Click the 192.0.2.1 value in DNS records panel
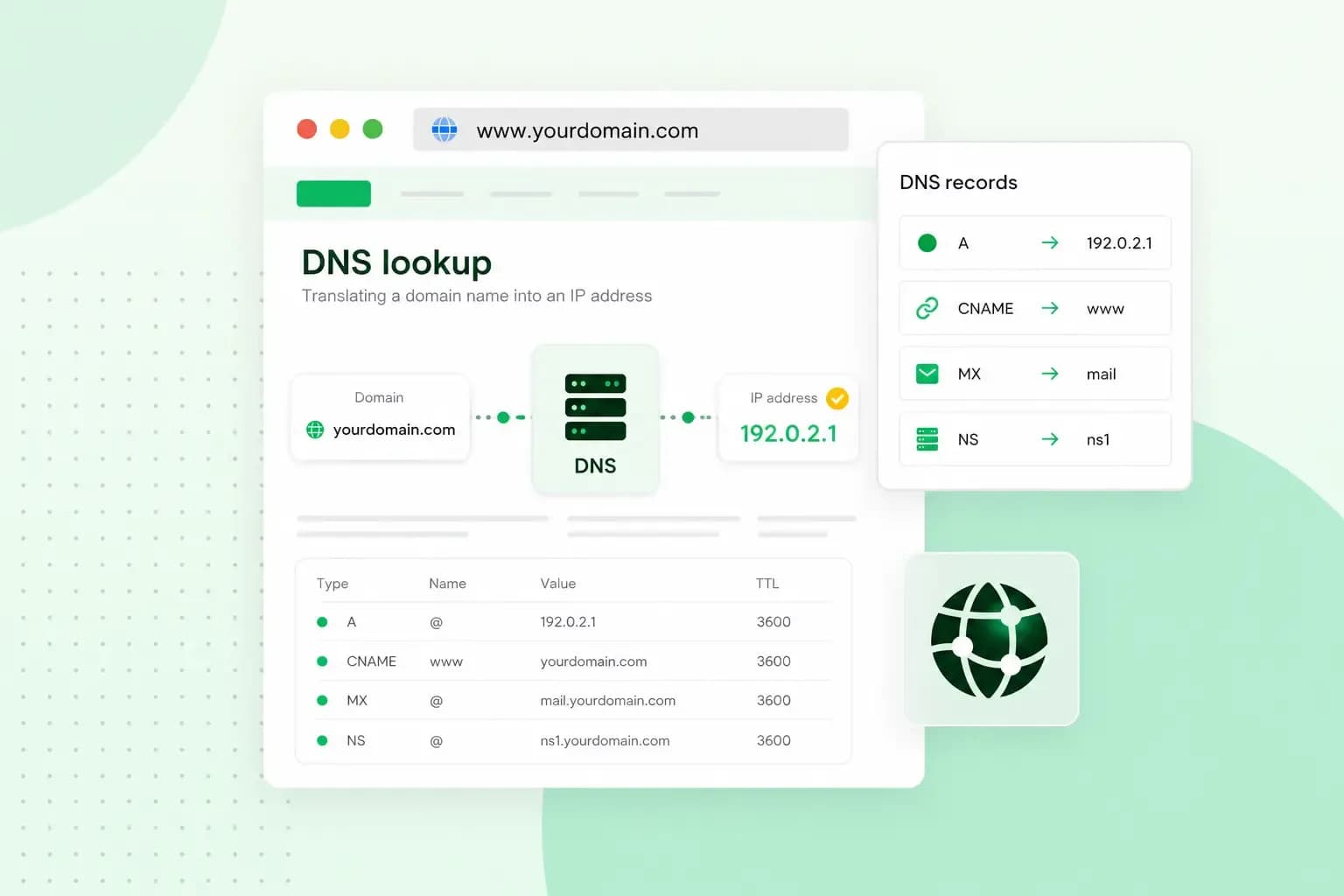Screen dimensions: 1344x896 click(x=1119, y=243)
